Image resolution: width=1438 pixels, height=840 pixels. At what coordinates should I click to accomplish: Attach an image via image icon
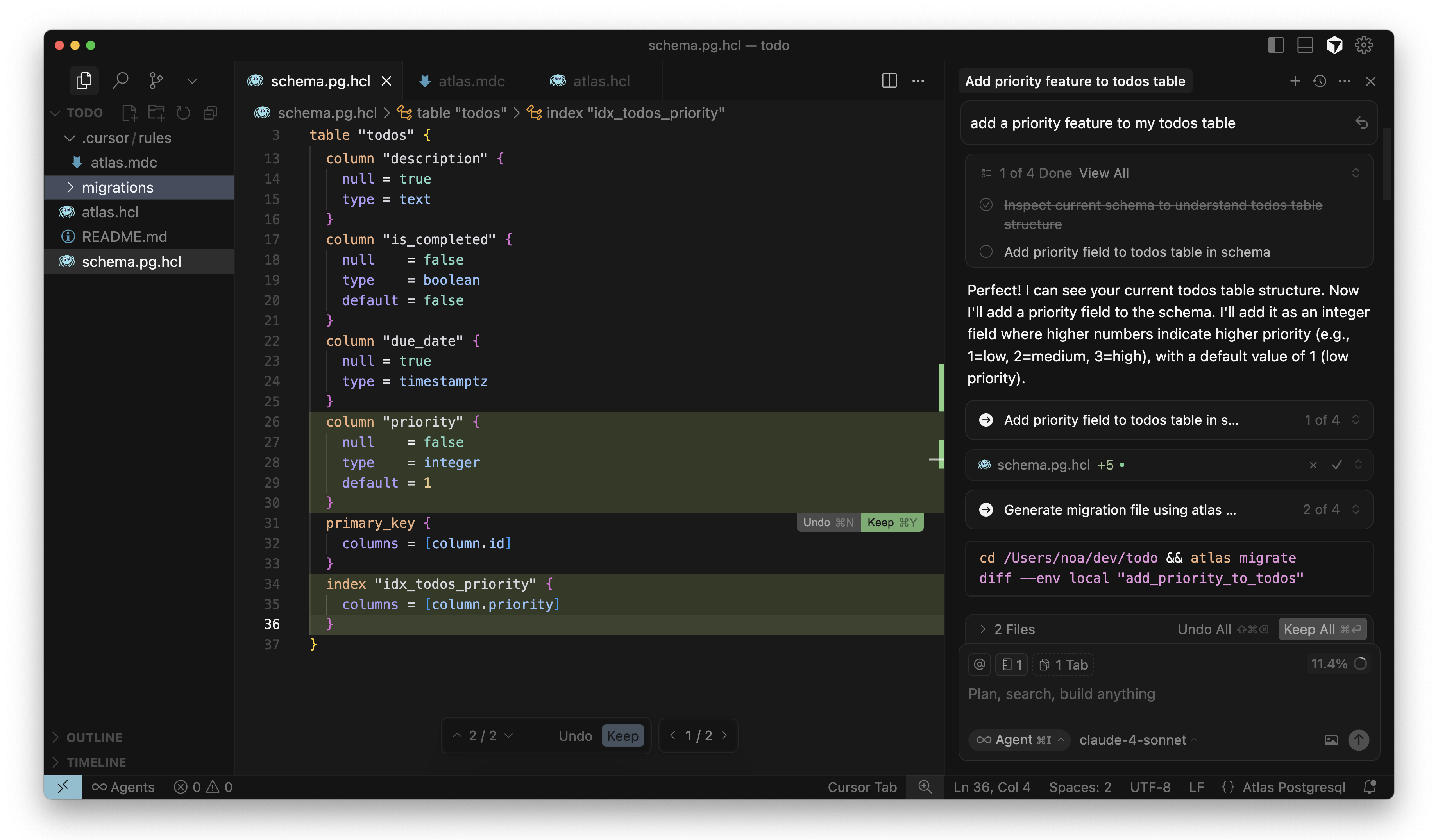click(1331, 740)
